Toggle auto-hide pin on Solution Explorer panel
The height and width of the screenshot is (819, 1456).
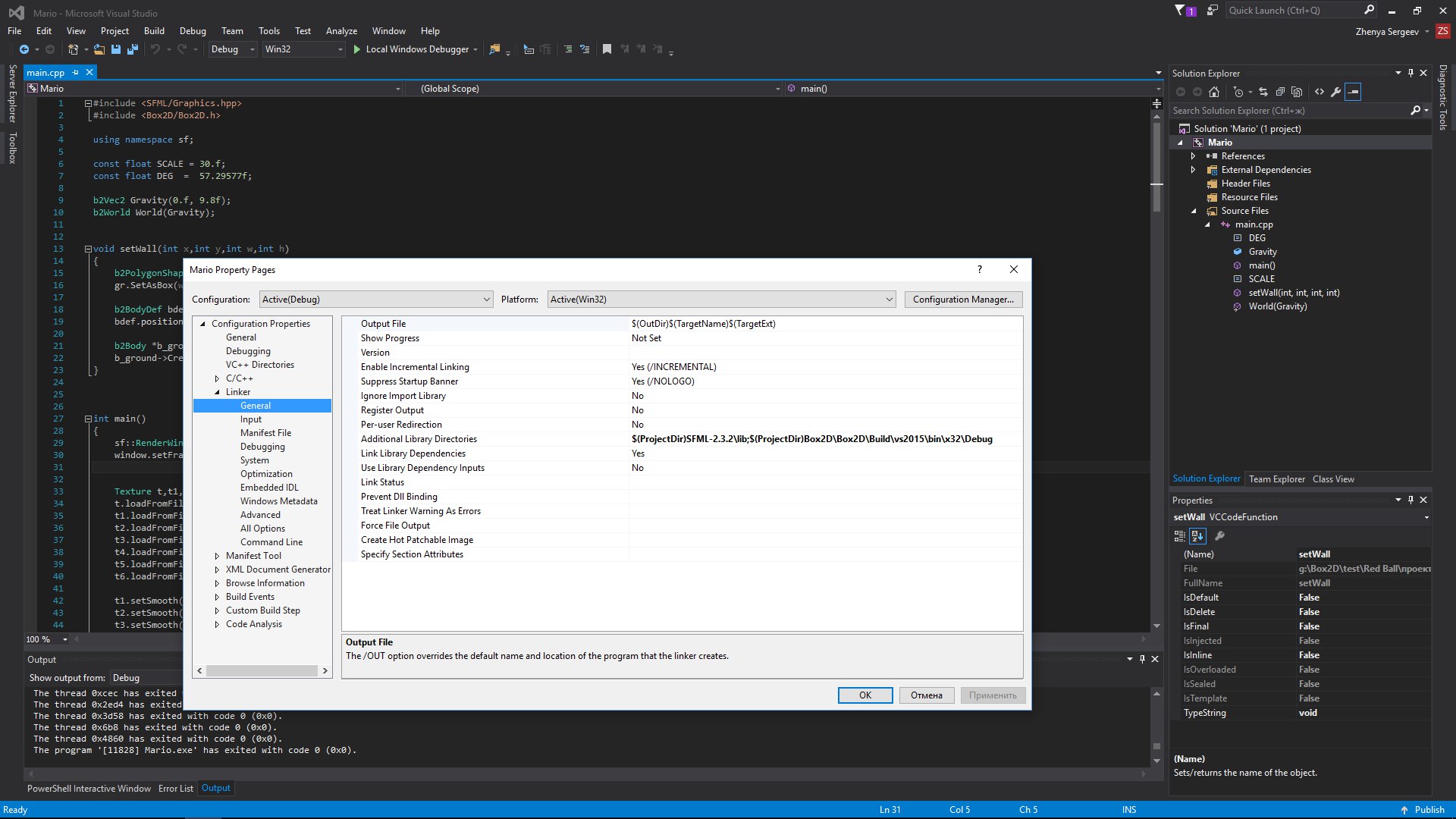coord(1410,73)
